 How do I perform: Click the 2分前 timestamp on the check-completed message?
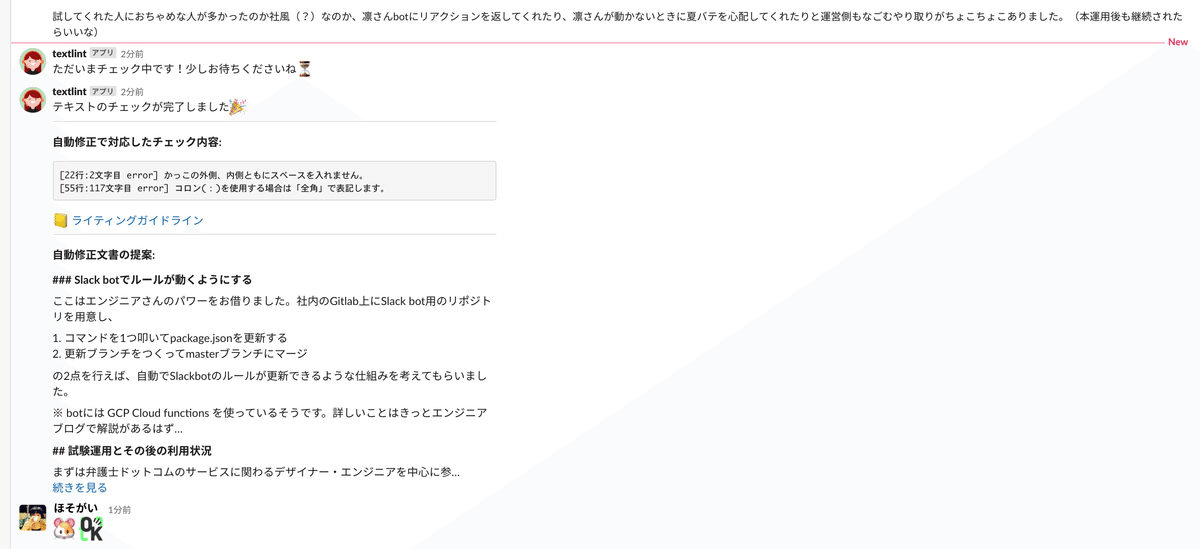(132, 92)
